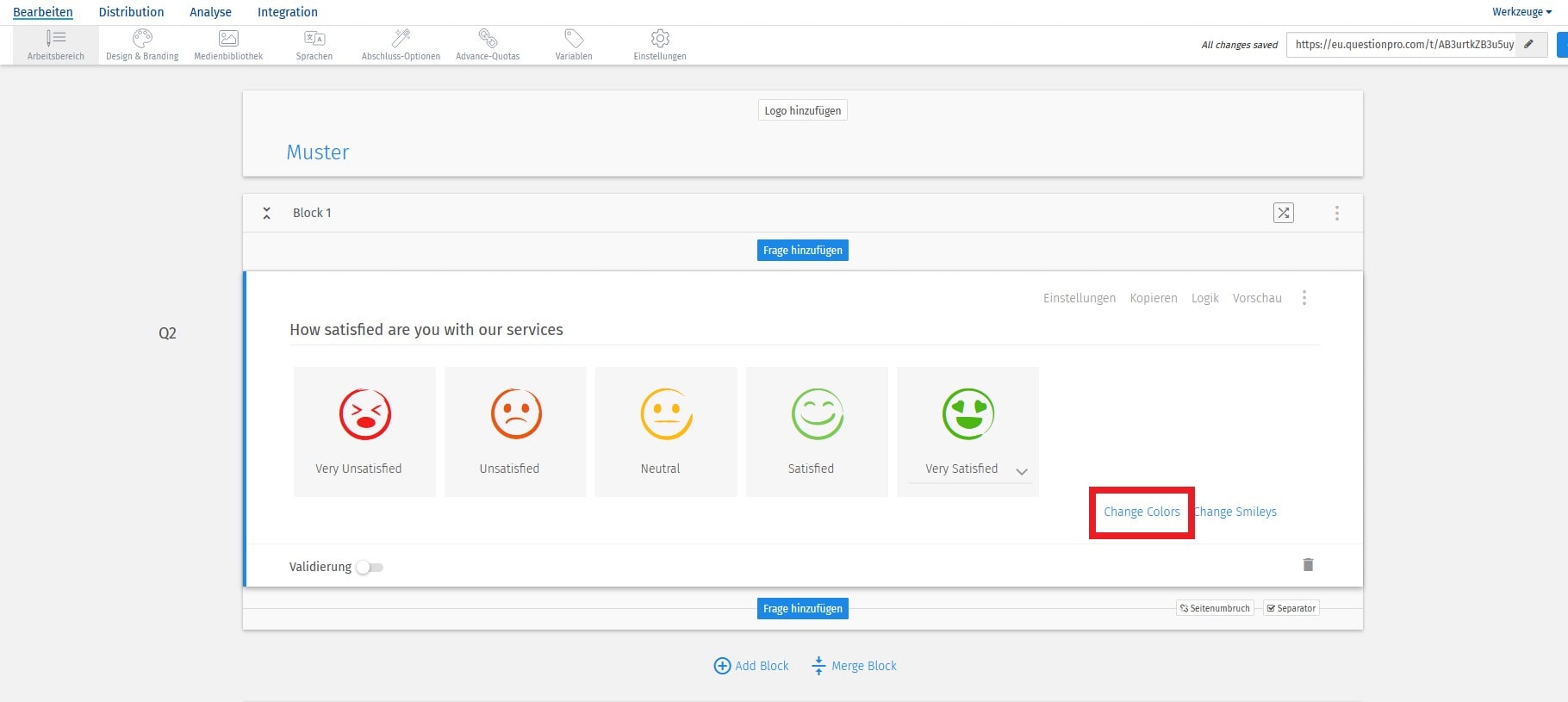Click the Muster survey title
Image resolution: width=1568 pixels, height=702 pixels.
click(x=318, y=152)
